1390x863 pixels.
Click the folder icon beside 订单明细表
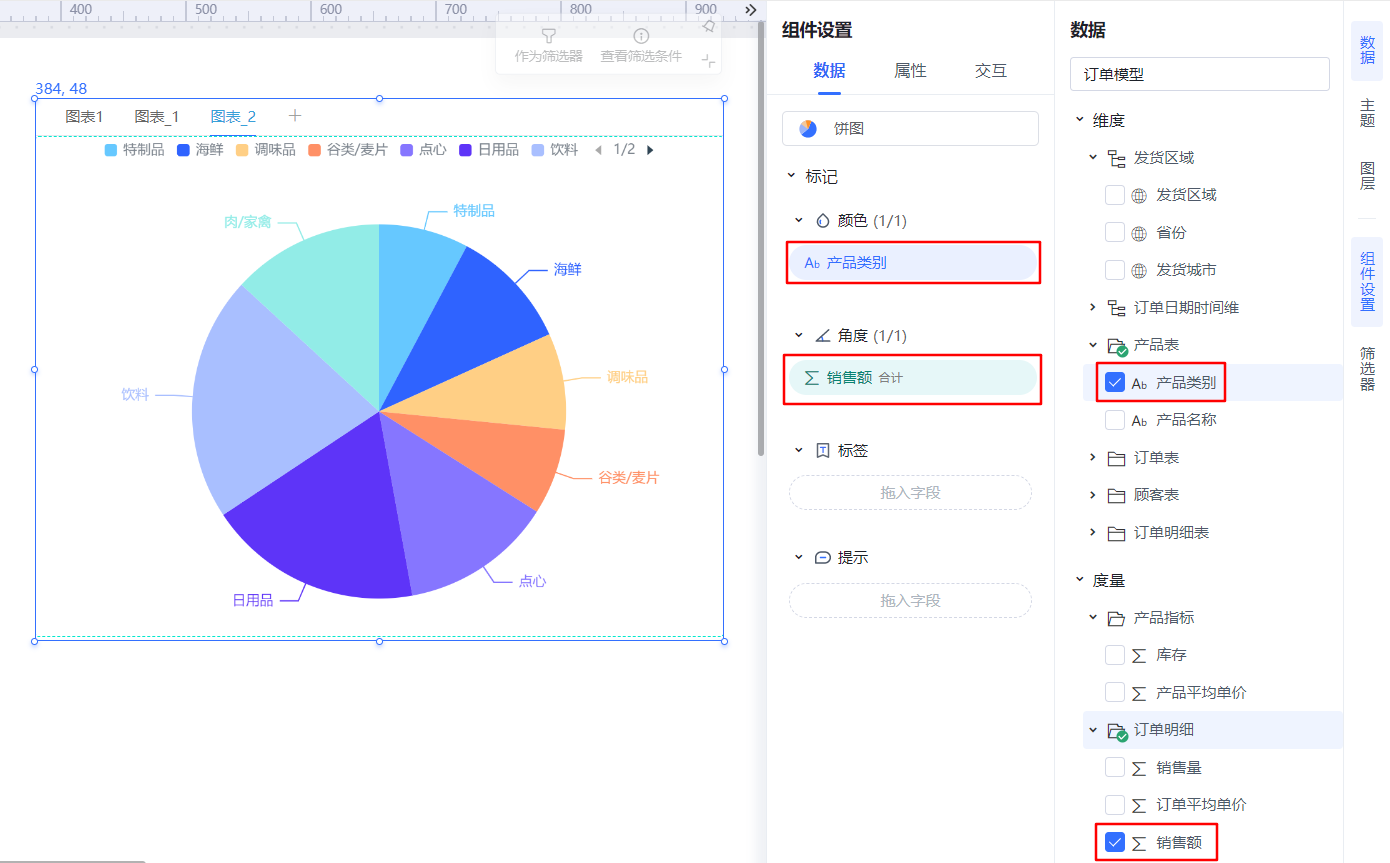tap(1117, 533)
